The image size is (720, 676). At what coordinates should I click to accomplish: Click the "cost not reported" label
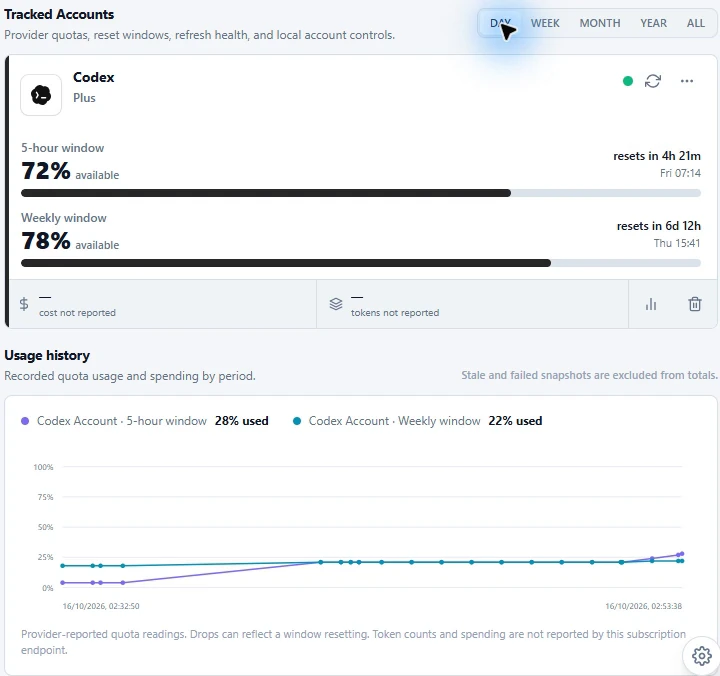77,313
